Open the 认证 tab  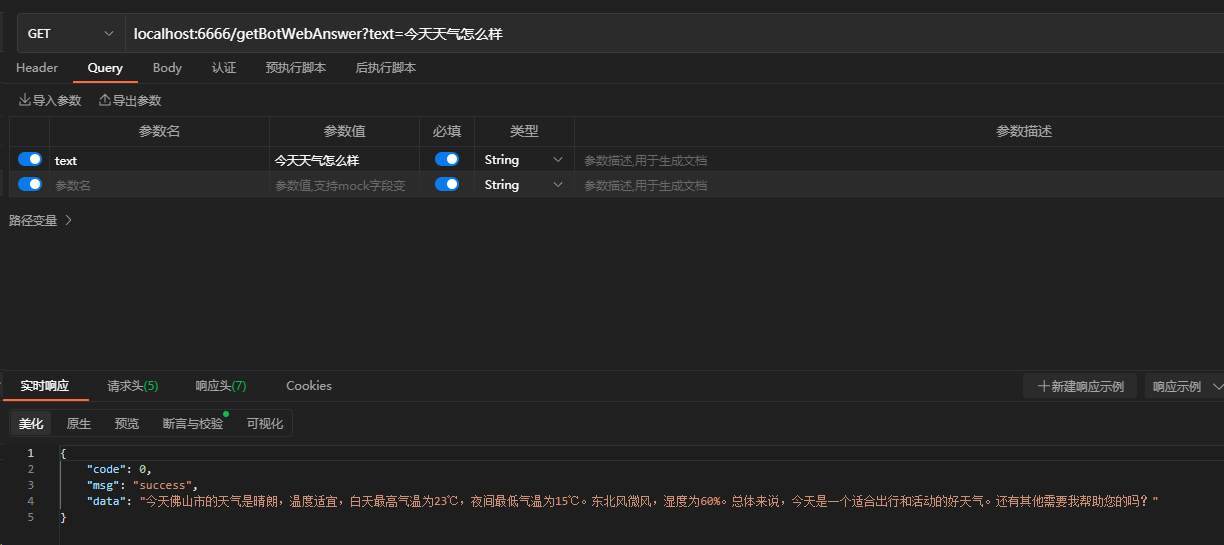[224, 68]
